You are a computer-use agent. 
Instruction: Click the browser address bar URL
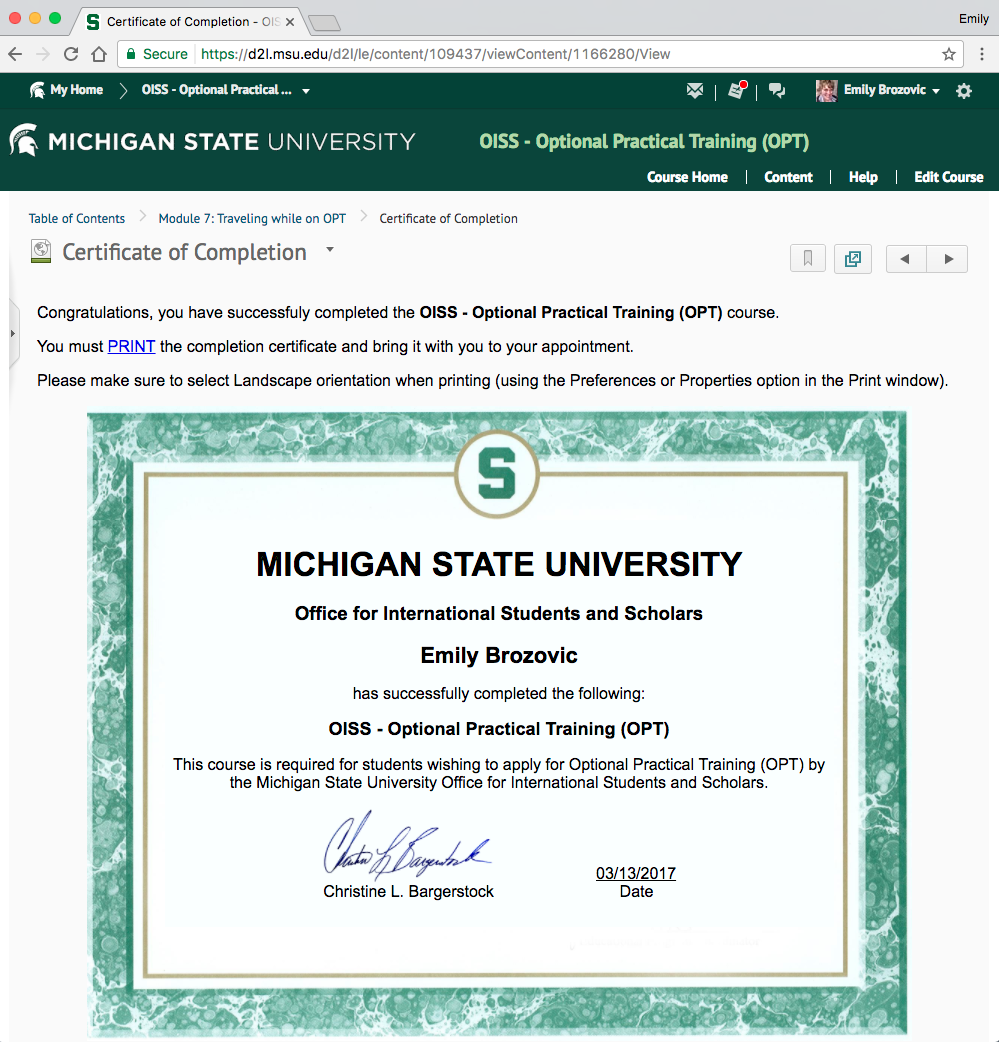tap(435, 54)
